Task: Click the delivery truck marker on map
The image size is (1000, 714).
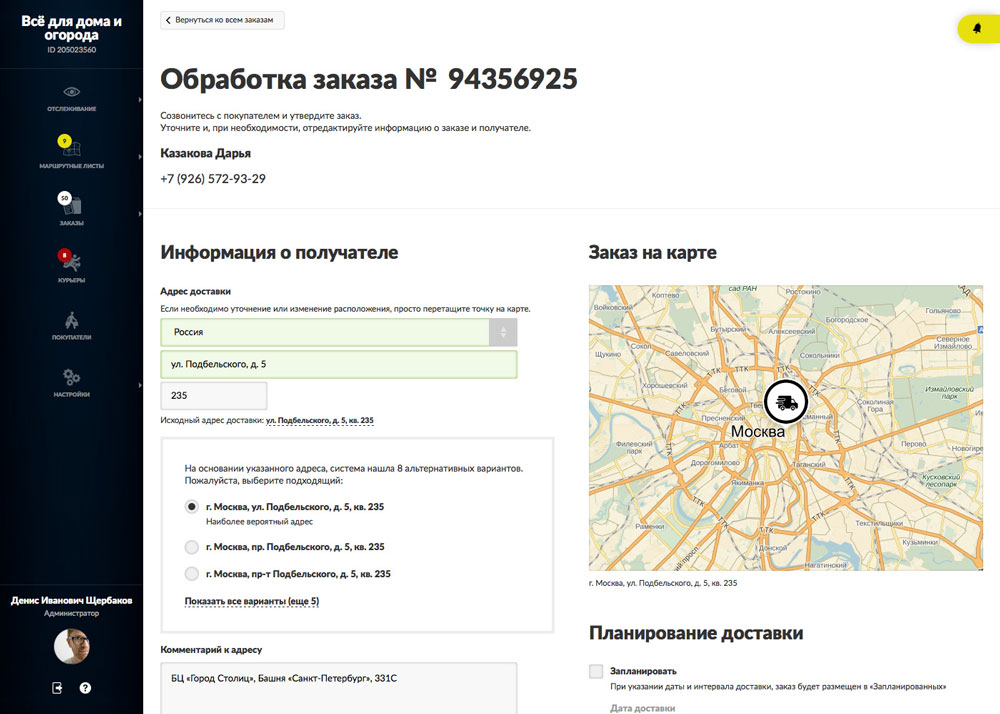Action: pyautogui.click(x=786, y=402)
